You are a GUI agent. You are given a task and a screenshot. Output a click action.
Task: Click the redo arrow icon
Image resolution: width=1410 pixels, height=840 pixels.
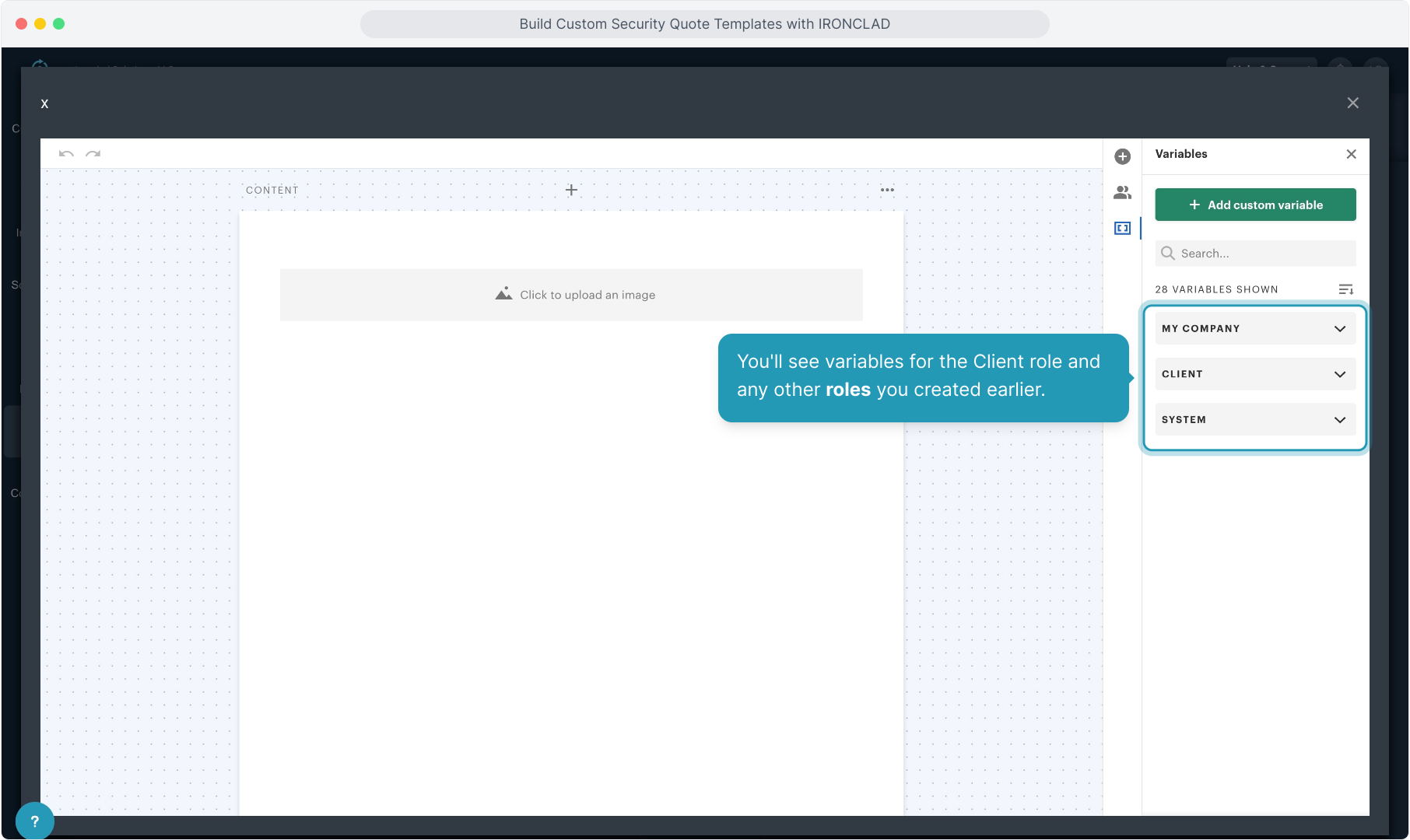[x=93, y=154]
